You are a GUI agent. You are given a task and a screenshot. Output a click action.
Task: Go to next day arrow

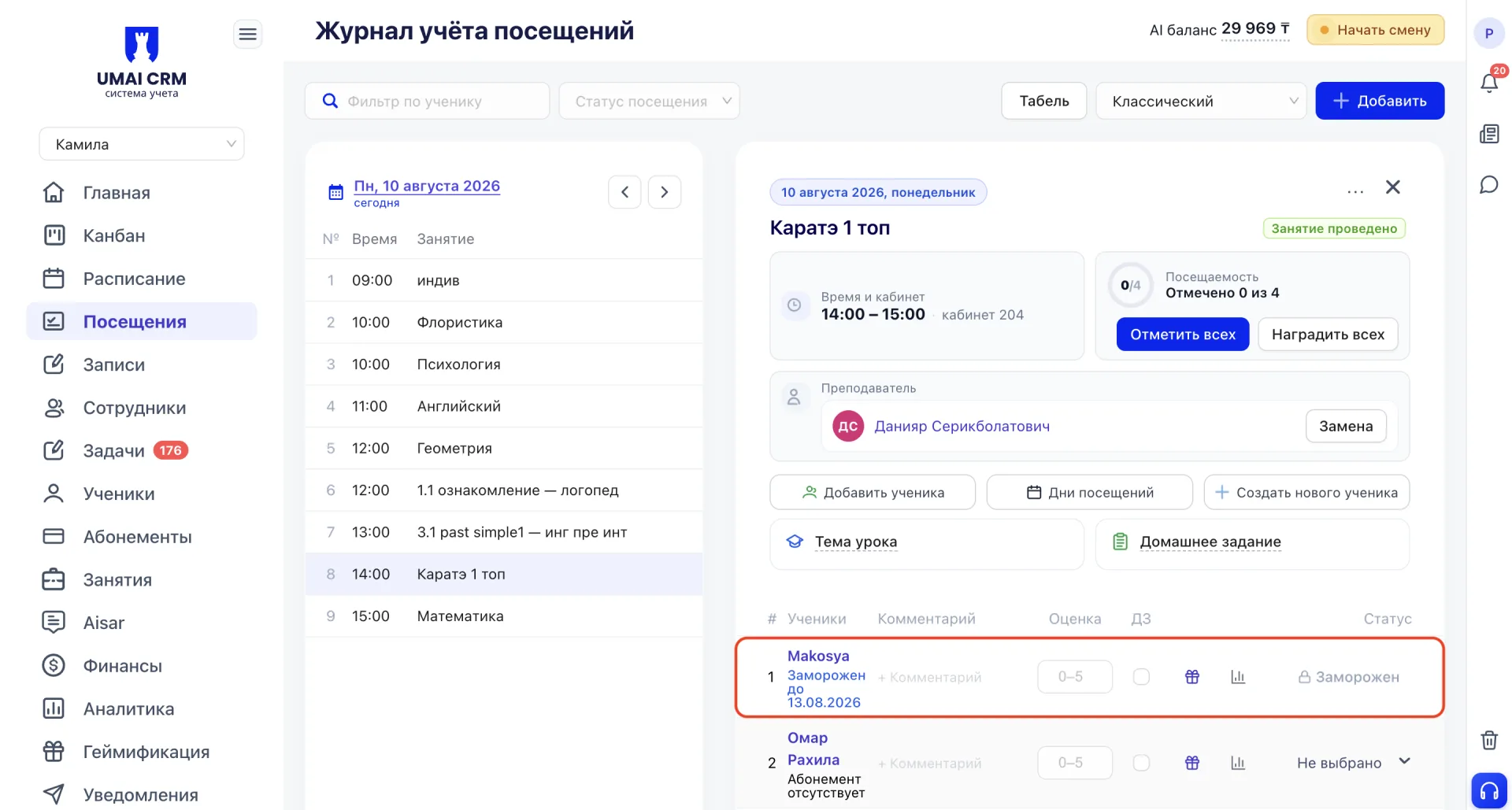[x=665, y=192]
